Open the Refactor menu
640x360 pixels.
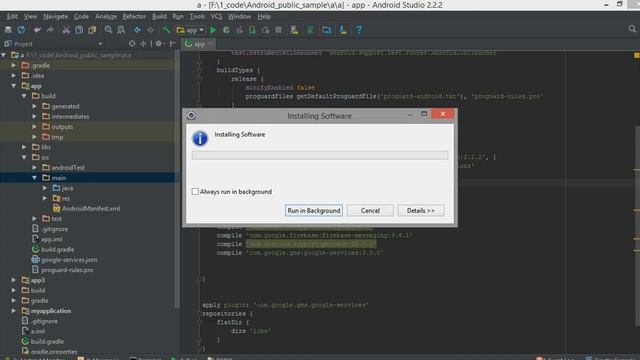tap(134, 16)
